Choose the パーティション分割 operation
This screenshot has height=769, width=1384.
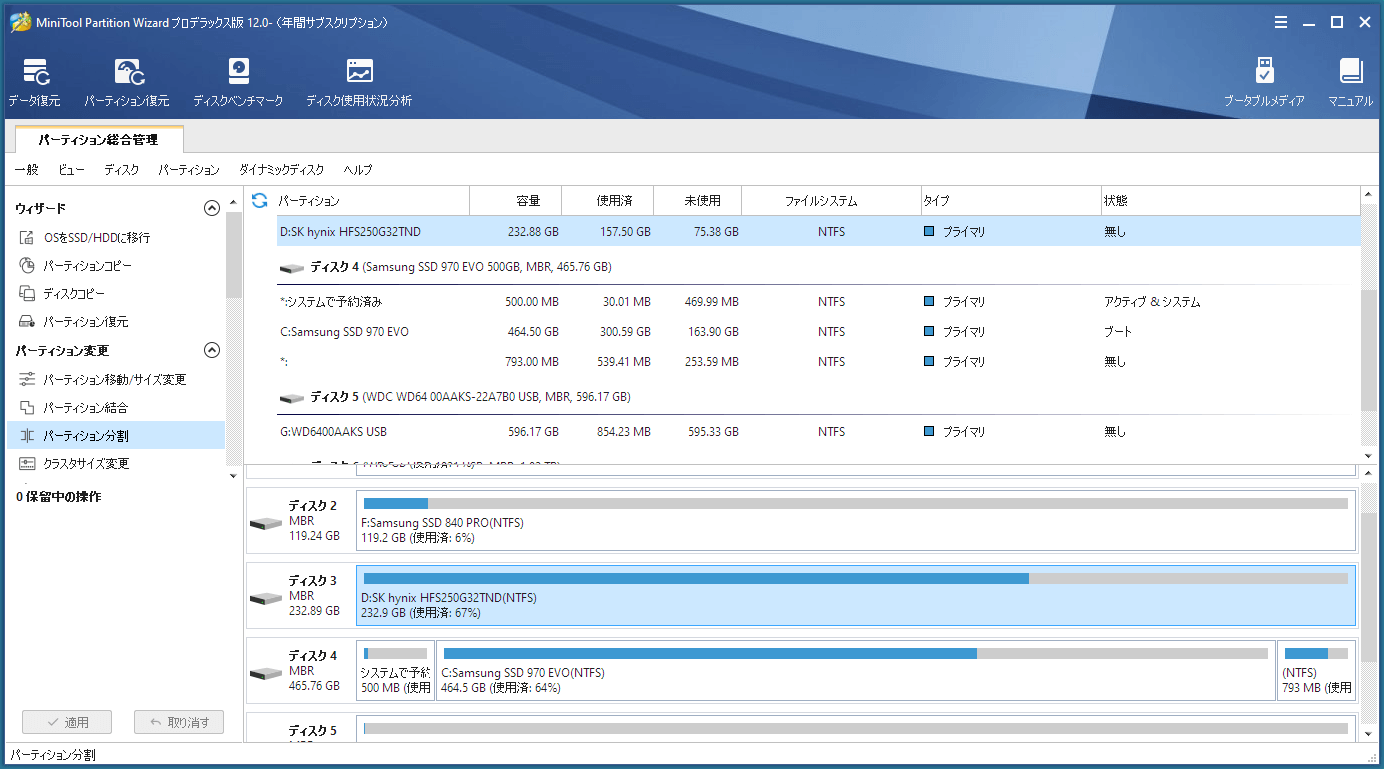(x=115, y=436)
